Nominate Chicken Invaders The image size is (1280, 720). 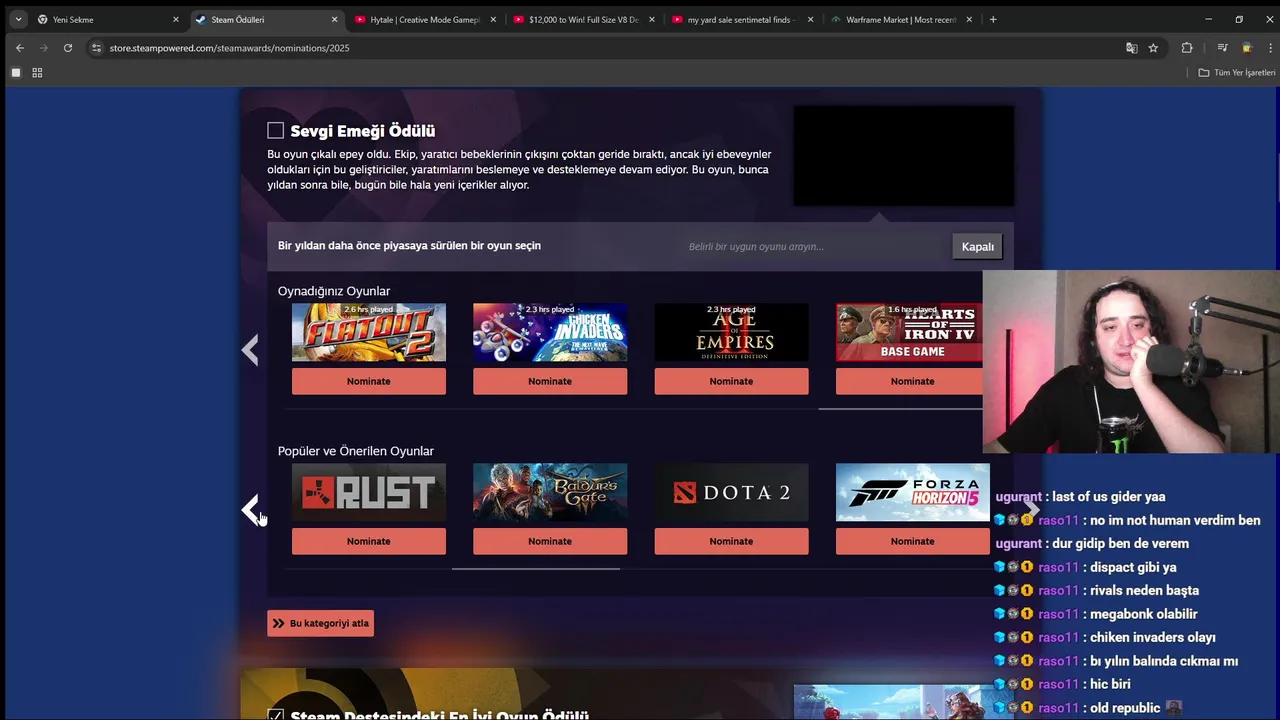click(550, 381)
